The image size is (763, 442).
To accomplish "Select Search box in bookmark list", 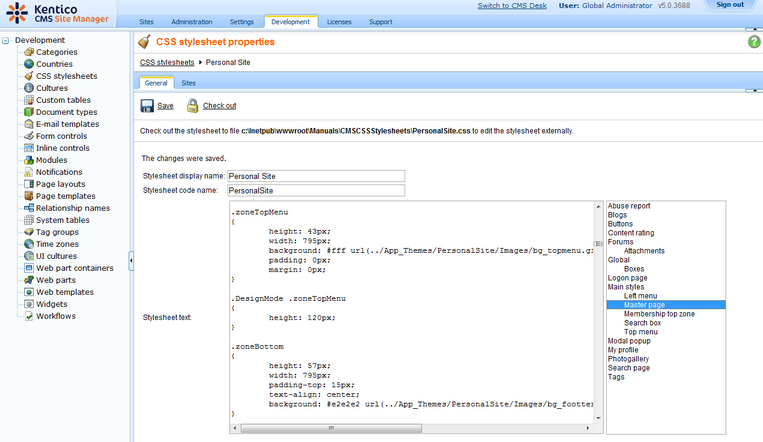I will point(642,323).
